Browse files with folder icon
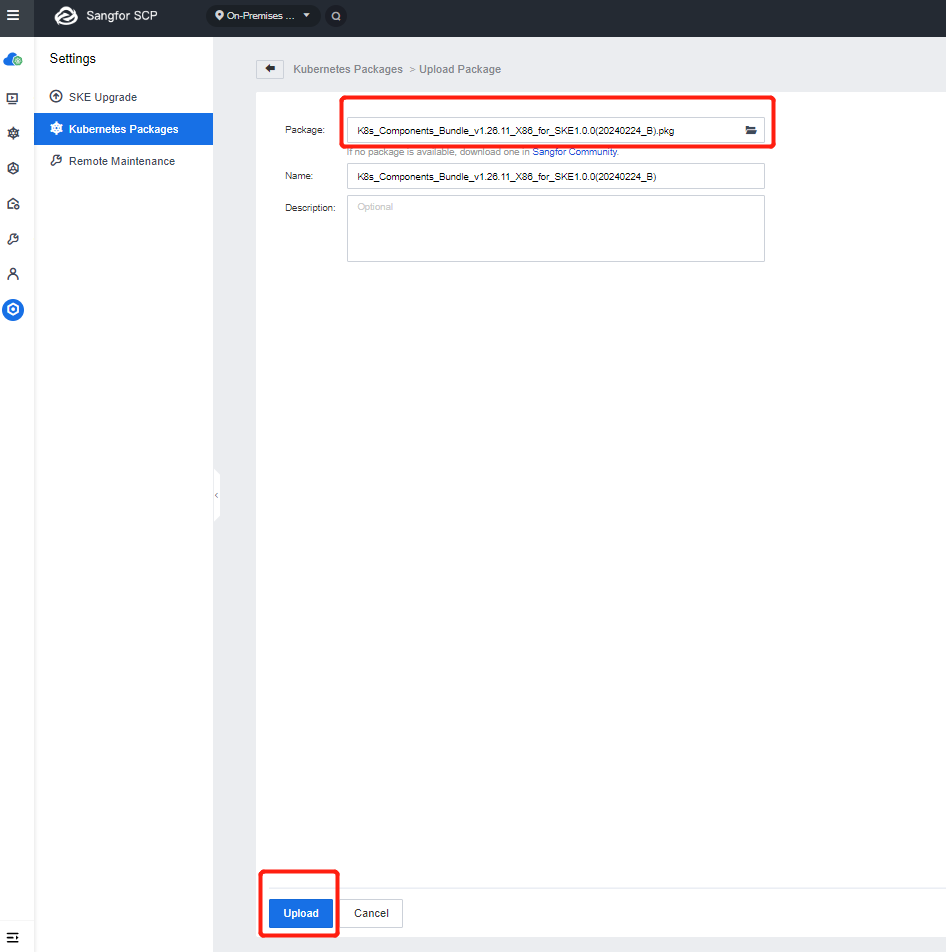The image size is (946, 952). coord(750,130)
